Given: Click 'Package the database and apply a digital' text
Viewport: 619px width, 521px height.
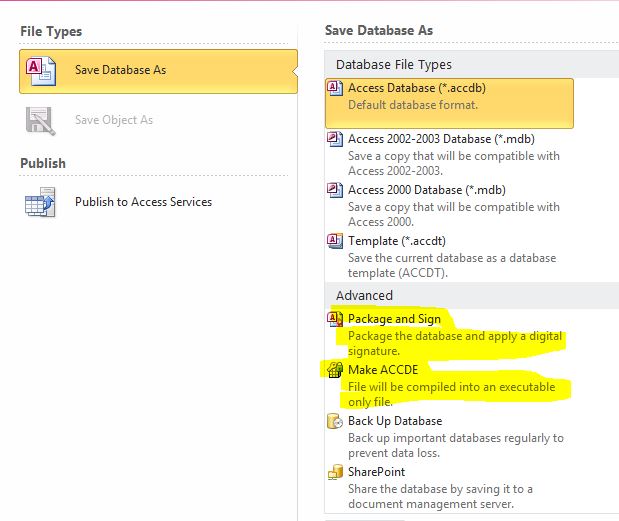Looking at the screenshot, I should 455,336.
